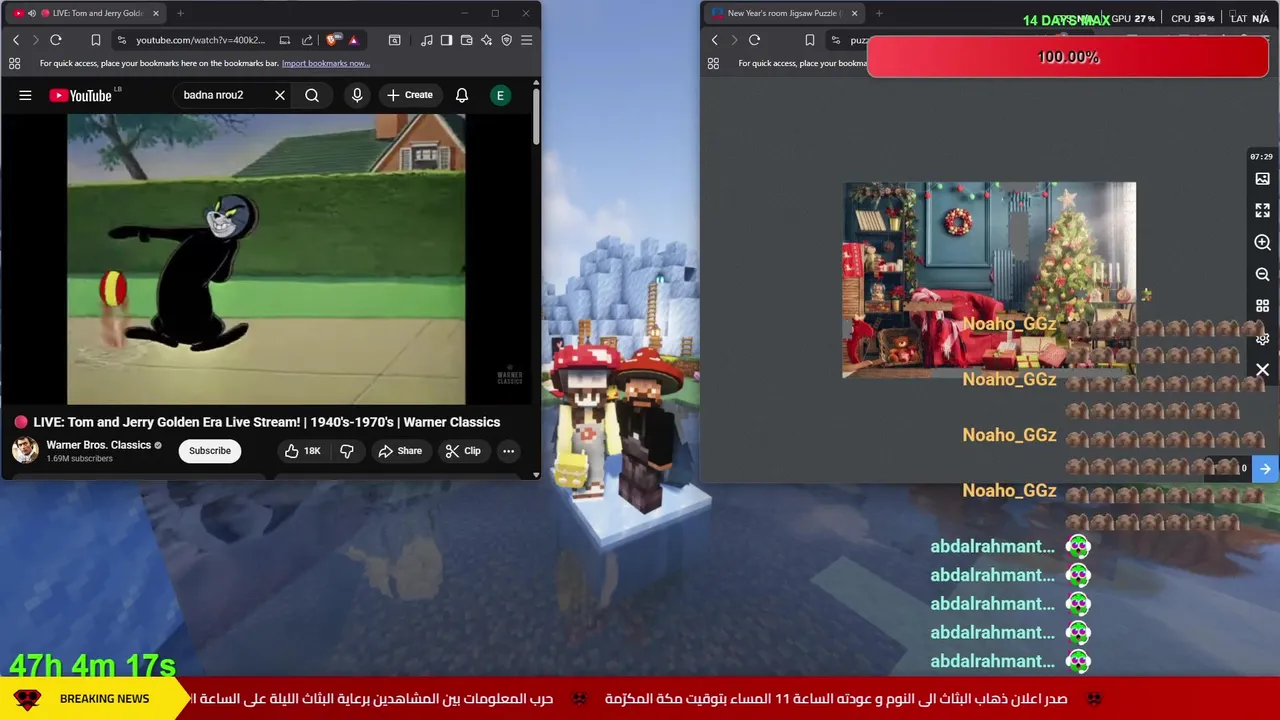Share this page from the YouTube address bar
Viewport: 1280px width, 720px height.
[307, 40]
